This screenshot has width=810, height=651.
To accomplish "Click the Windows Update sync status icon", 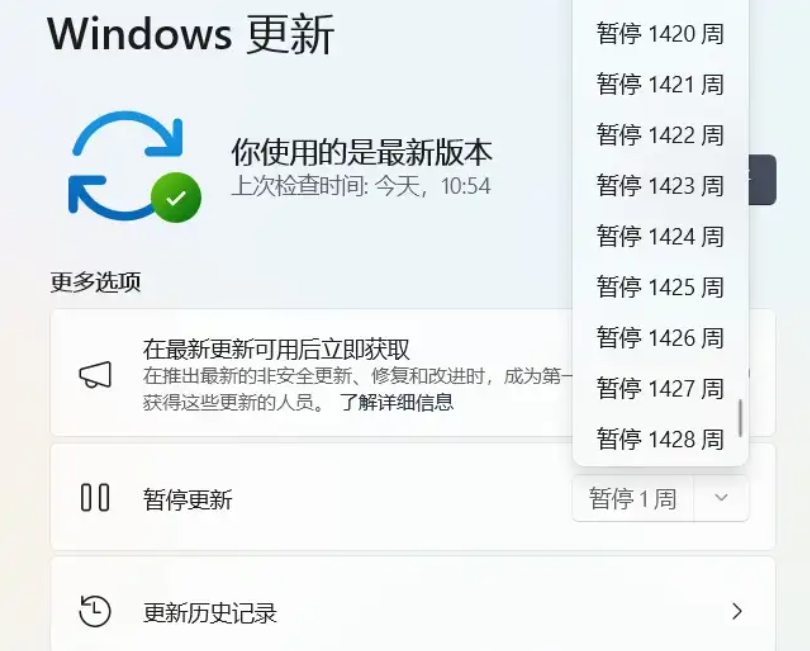I will coord(134,166).
